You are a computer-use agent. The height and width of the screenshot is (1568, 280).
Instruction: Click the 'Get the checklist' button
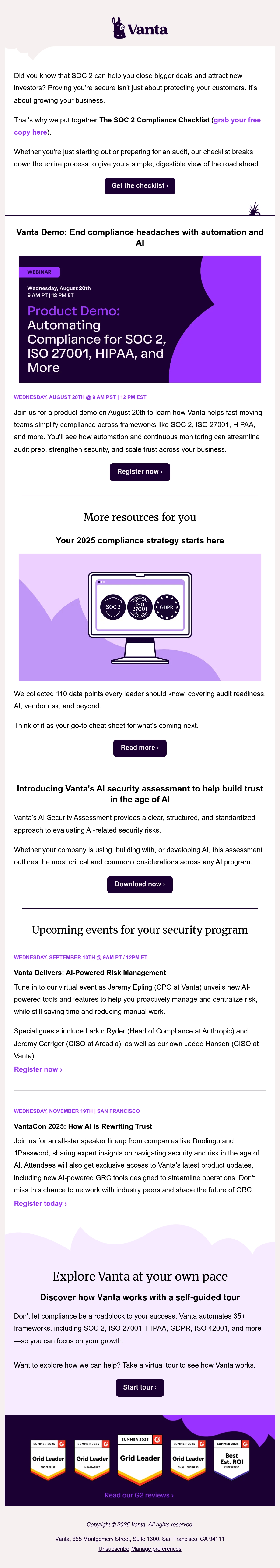click(x=140, y=186)
